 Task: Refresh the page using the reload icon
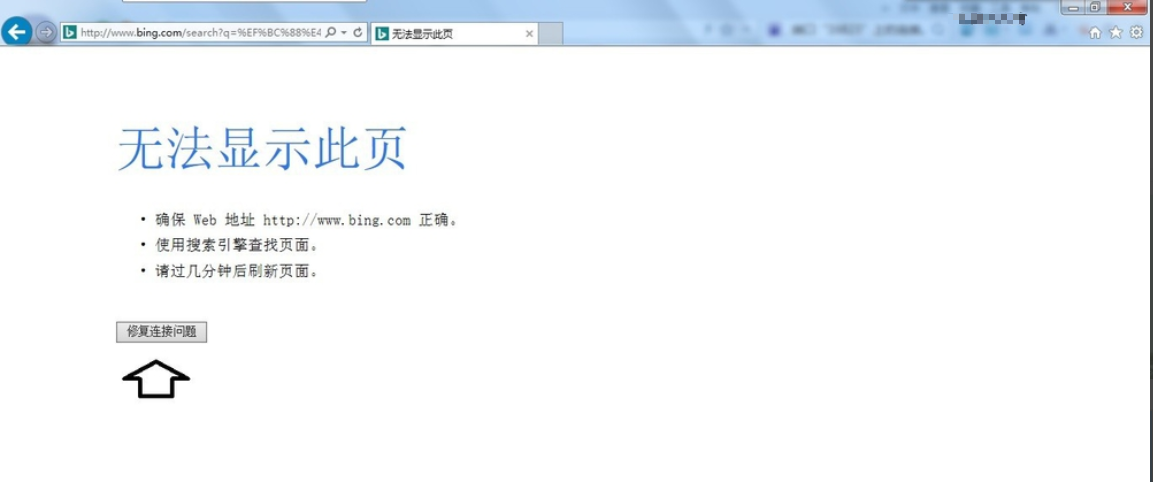(358, 32)
